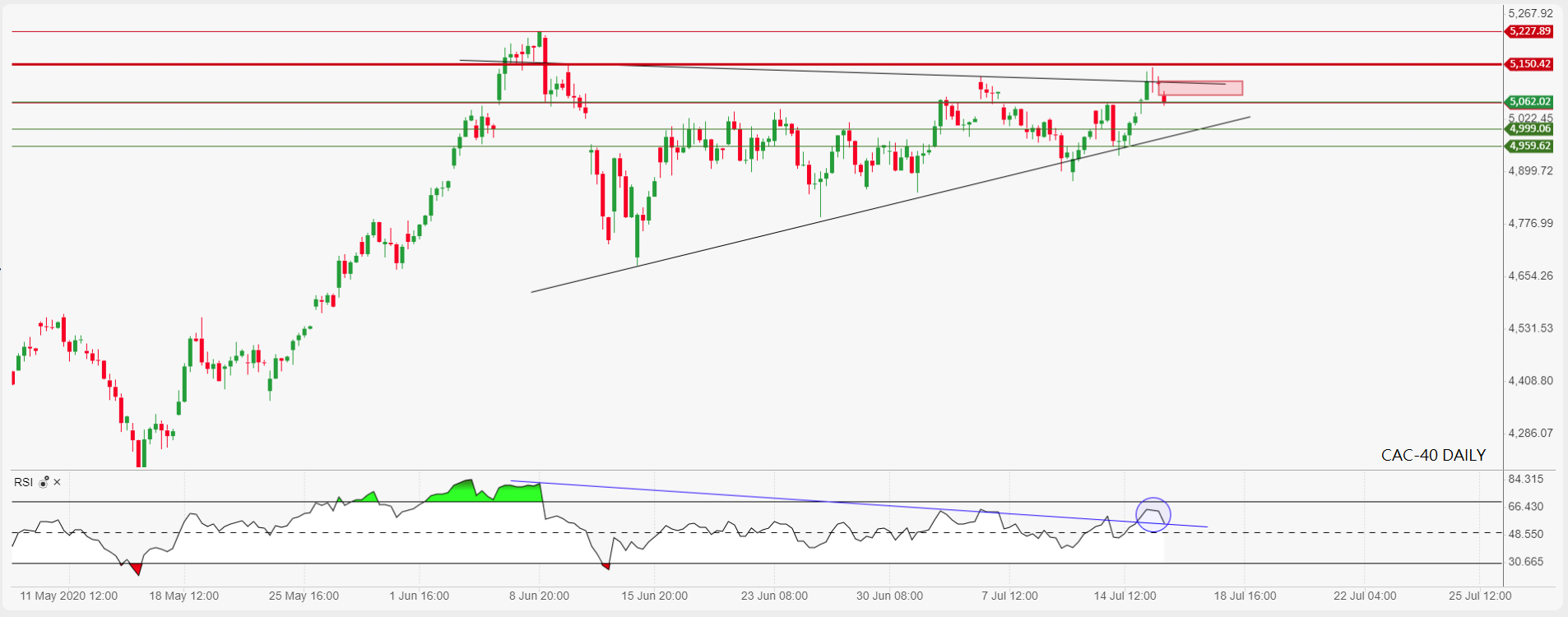The image size is (1568, 617).
Task: Click the 30 Jun 08:00 date label
Action: coord(889,596)
